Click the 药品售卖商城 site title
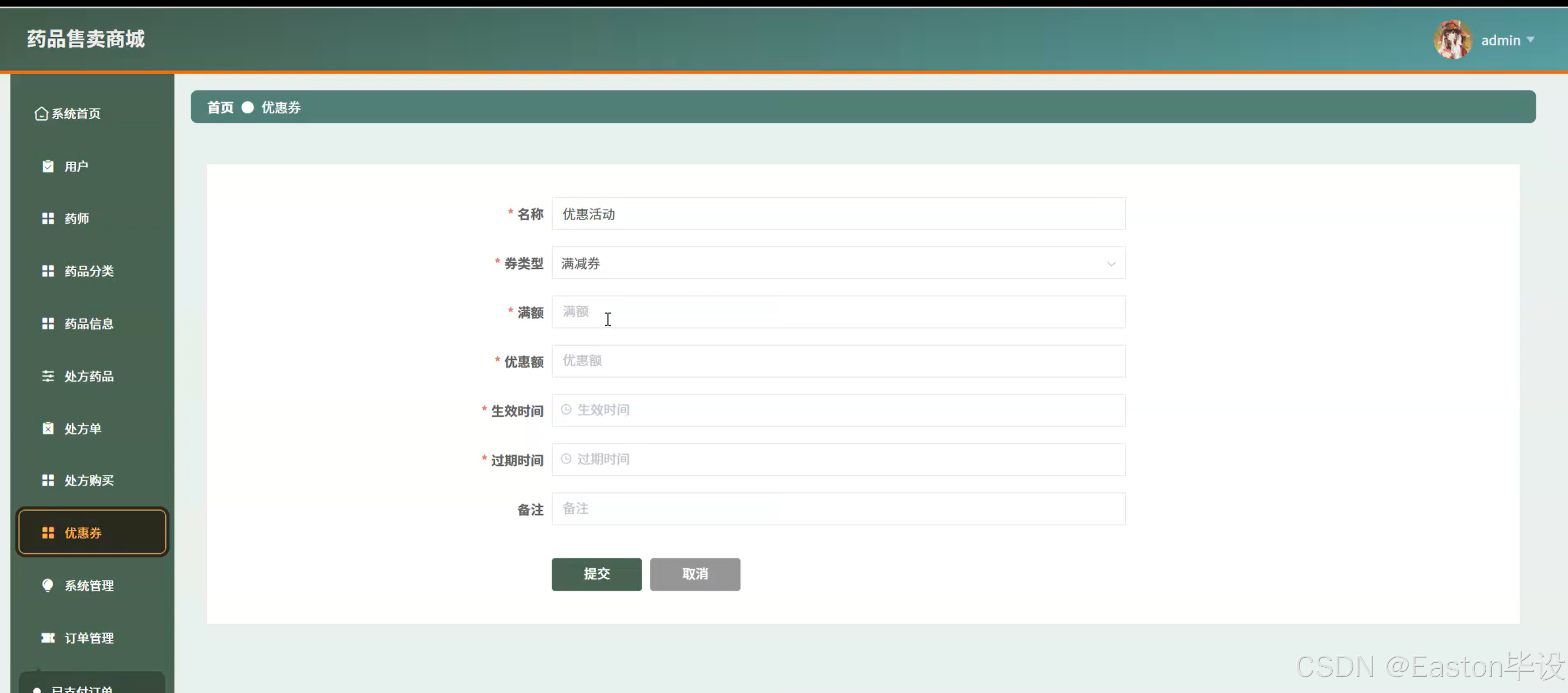Image resolution: width=1568 pixels, height=693 pixels. tap(86, 39)
